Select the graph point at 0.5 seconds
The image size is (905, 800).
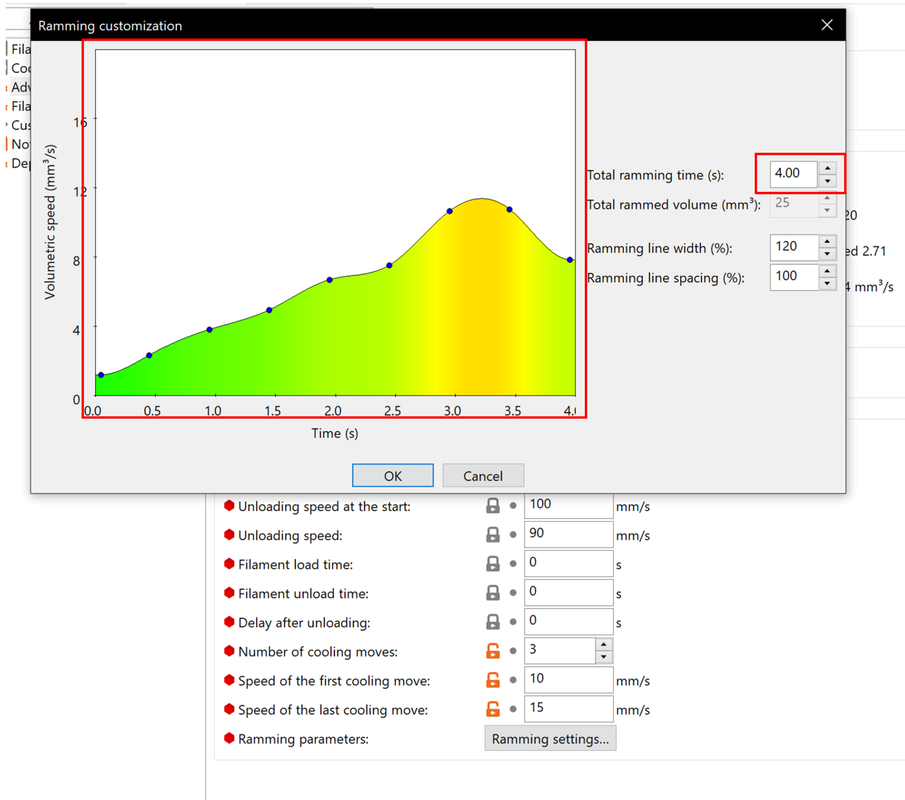click(149, 356)
